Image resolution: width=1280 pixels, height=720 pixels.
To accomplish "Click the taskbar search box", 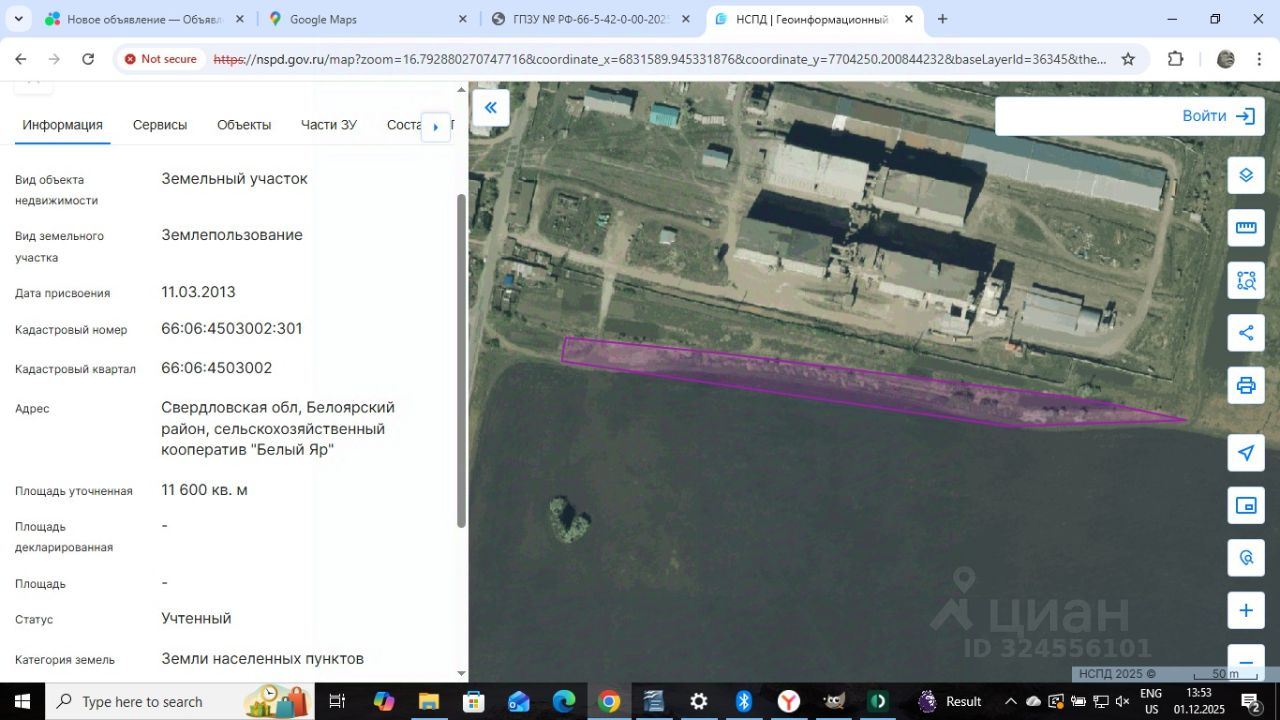I will 180,701.
